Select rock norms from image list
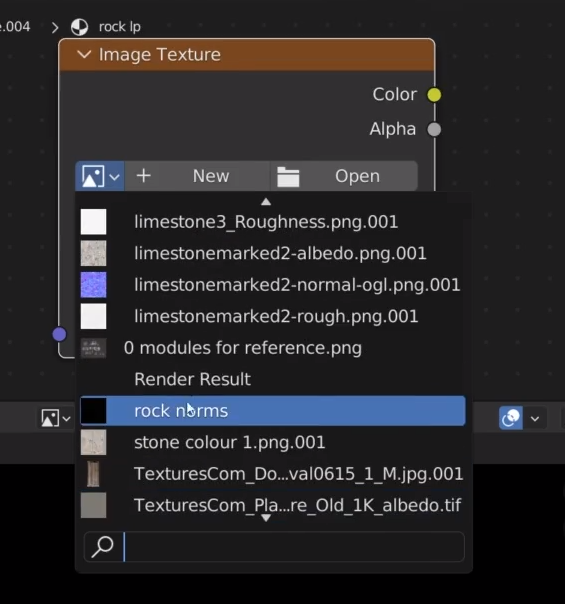565x604 pixels. [273, 411]
